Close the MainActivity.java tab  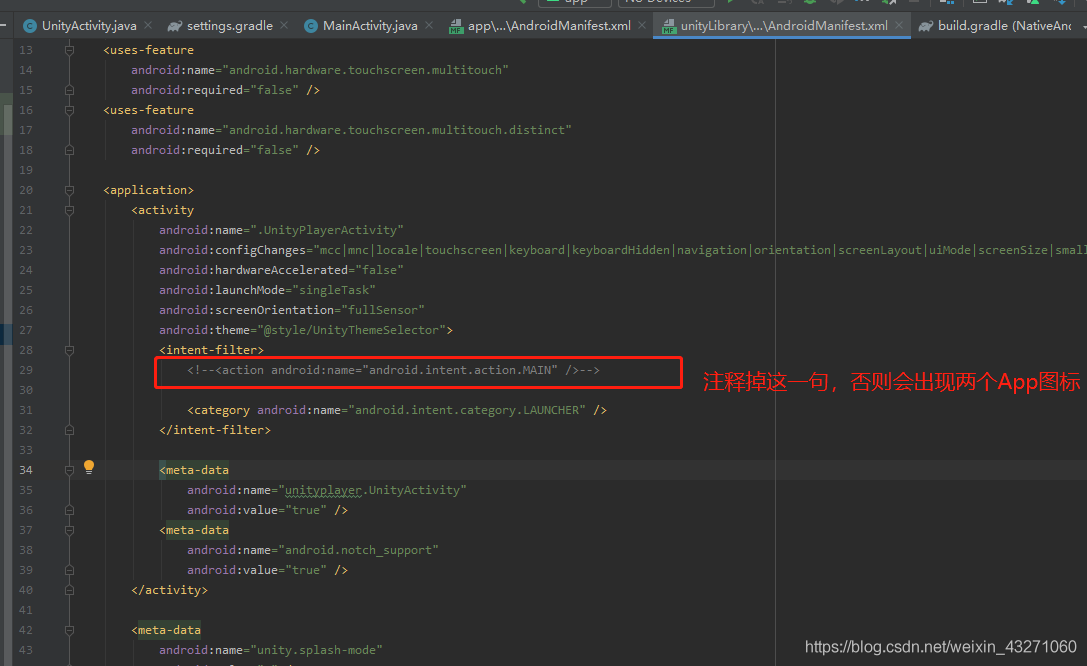pos(429,26)
